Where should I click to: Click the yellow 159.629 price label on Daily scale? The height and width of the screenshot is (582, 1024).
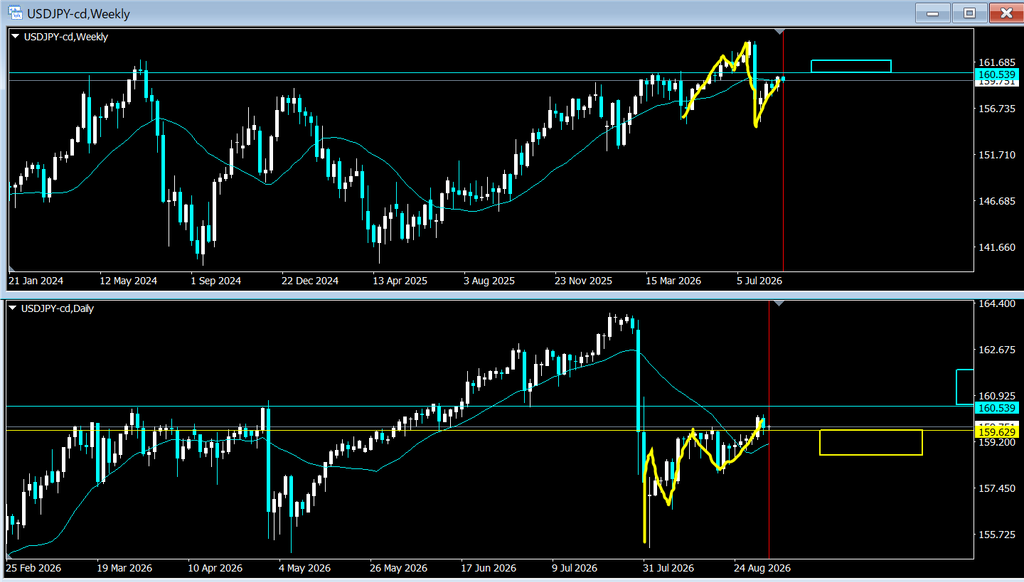coord(996,432)
